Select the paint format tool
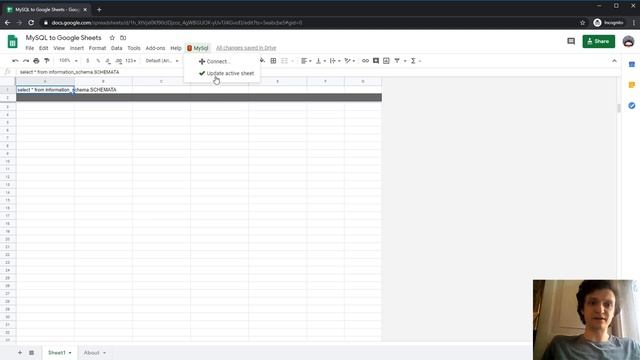Screen dimensions: 640x360 (47, 61)
